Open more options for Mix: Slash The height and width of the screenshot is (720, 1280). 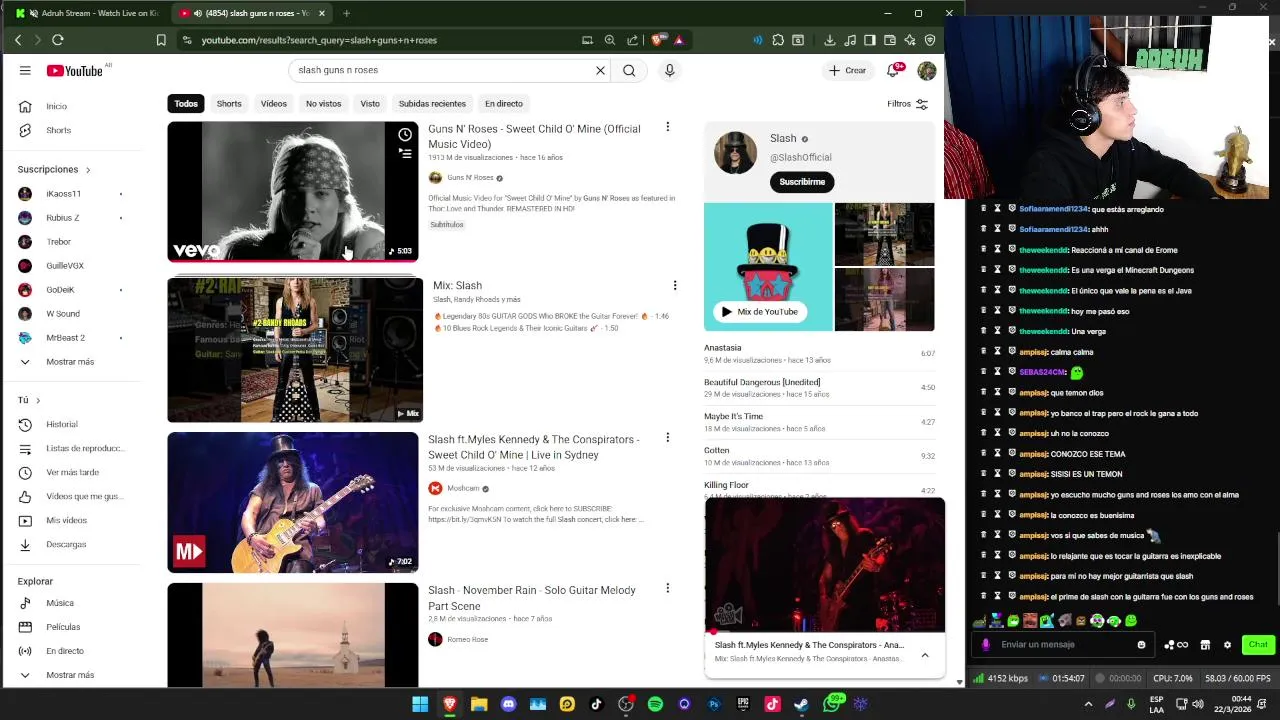coord(674,285)
